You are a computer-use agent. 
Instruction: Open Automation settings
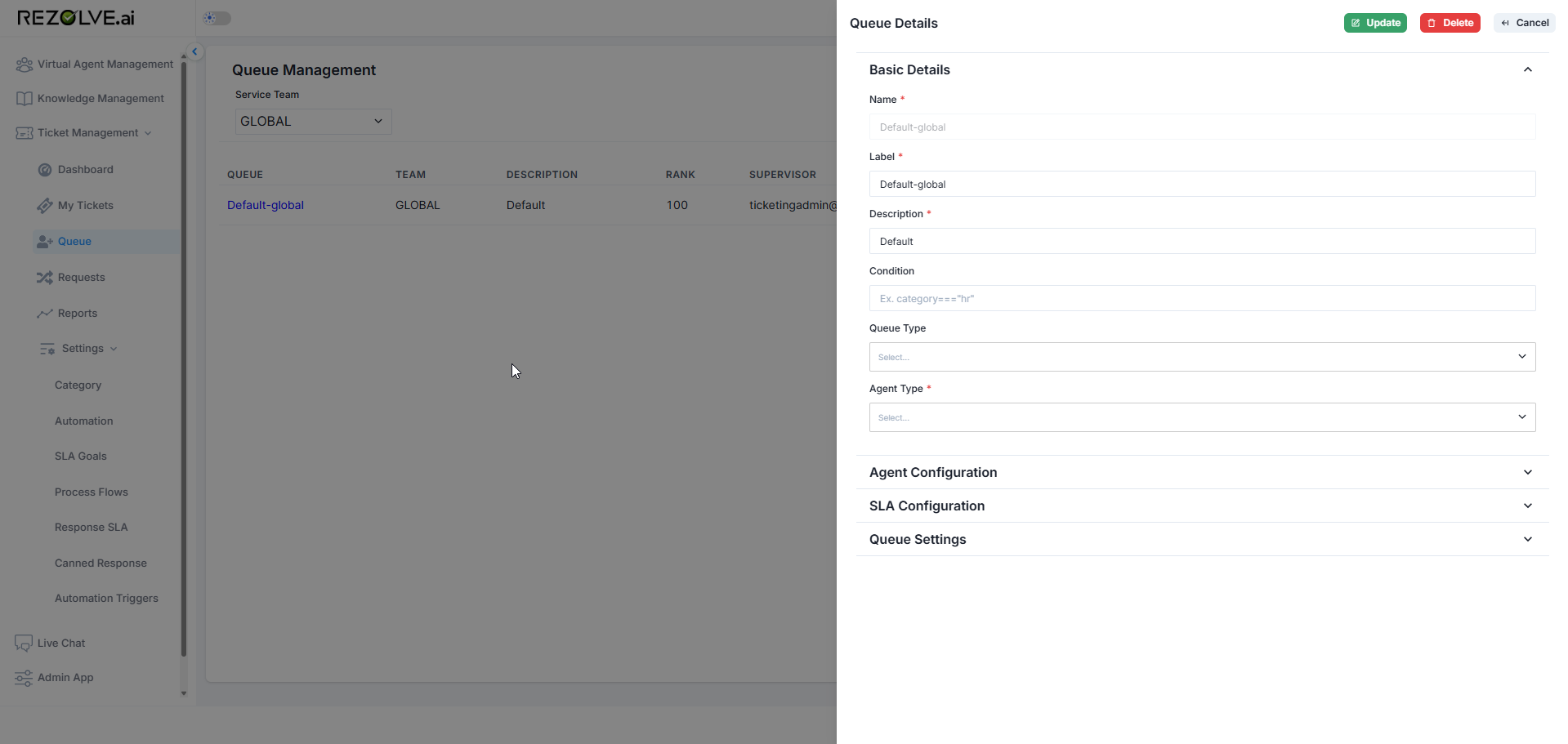[x=84, y=421]
